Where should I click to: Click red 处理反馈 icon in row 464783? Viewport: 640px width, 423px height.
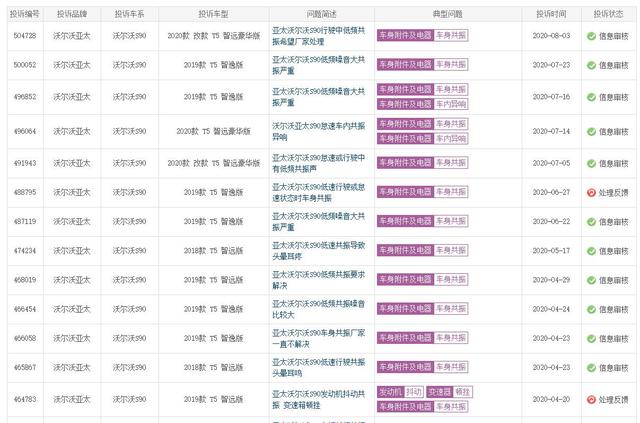[591, 399]
